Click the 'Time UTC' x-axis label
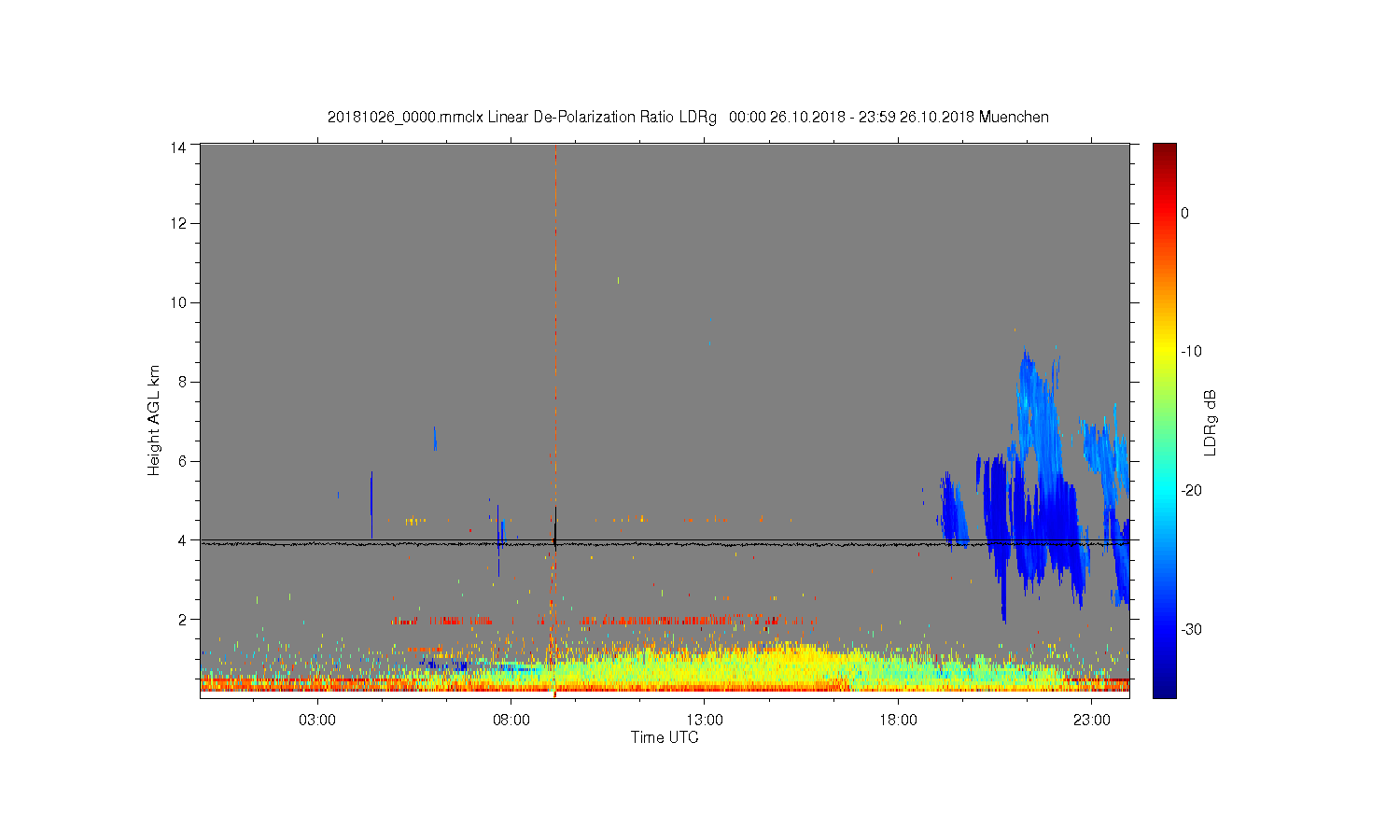Viewport: 1400px width, 840px height. (x=665, y=737)
